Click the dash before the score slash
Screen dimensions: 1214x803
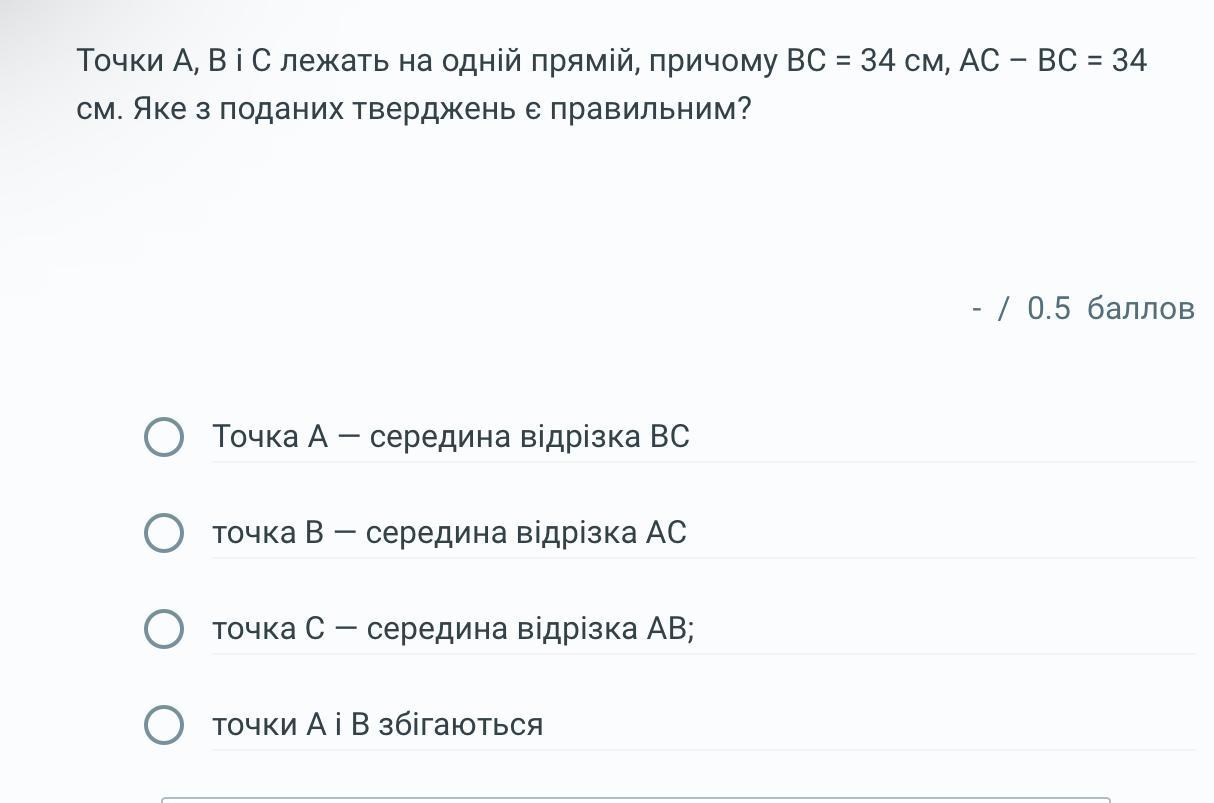coord(977,308)
